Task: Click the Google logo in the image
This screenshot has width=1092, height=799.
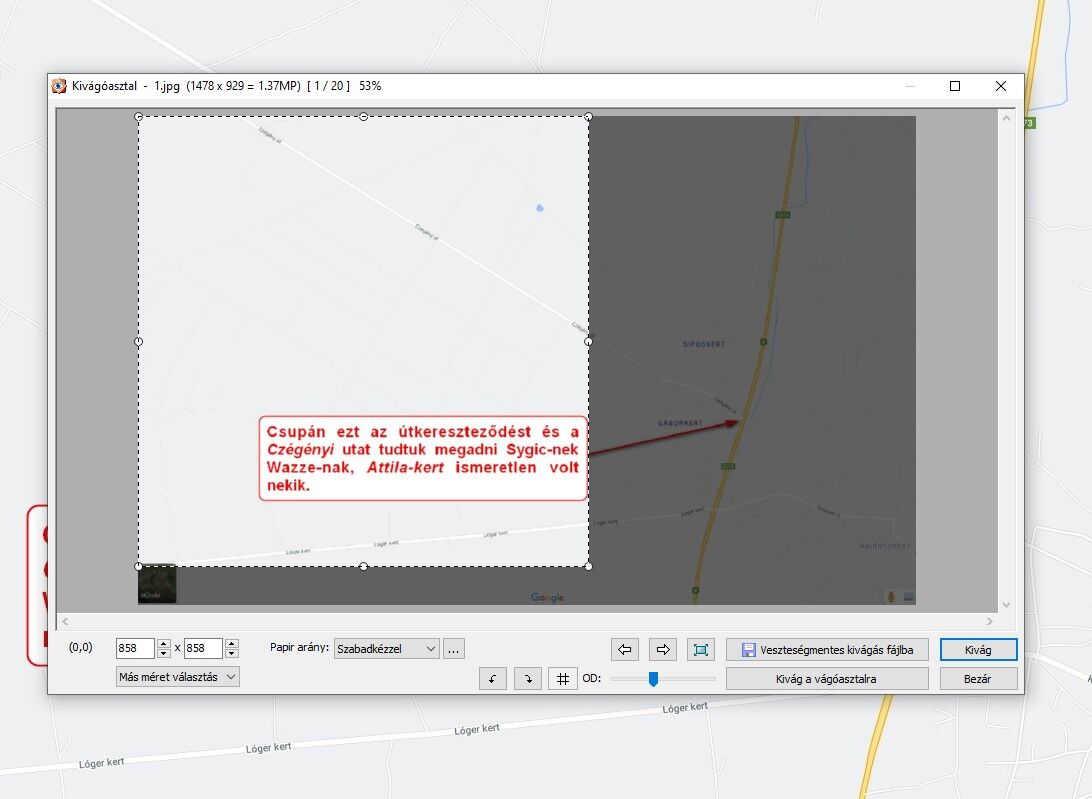Action: 547,597
